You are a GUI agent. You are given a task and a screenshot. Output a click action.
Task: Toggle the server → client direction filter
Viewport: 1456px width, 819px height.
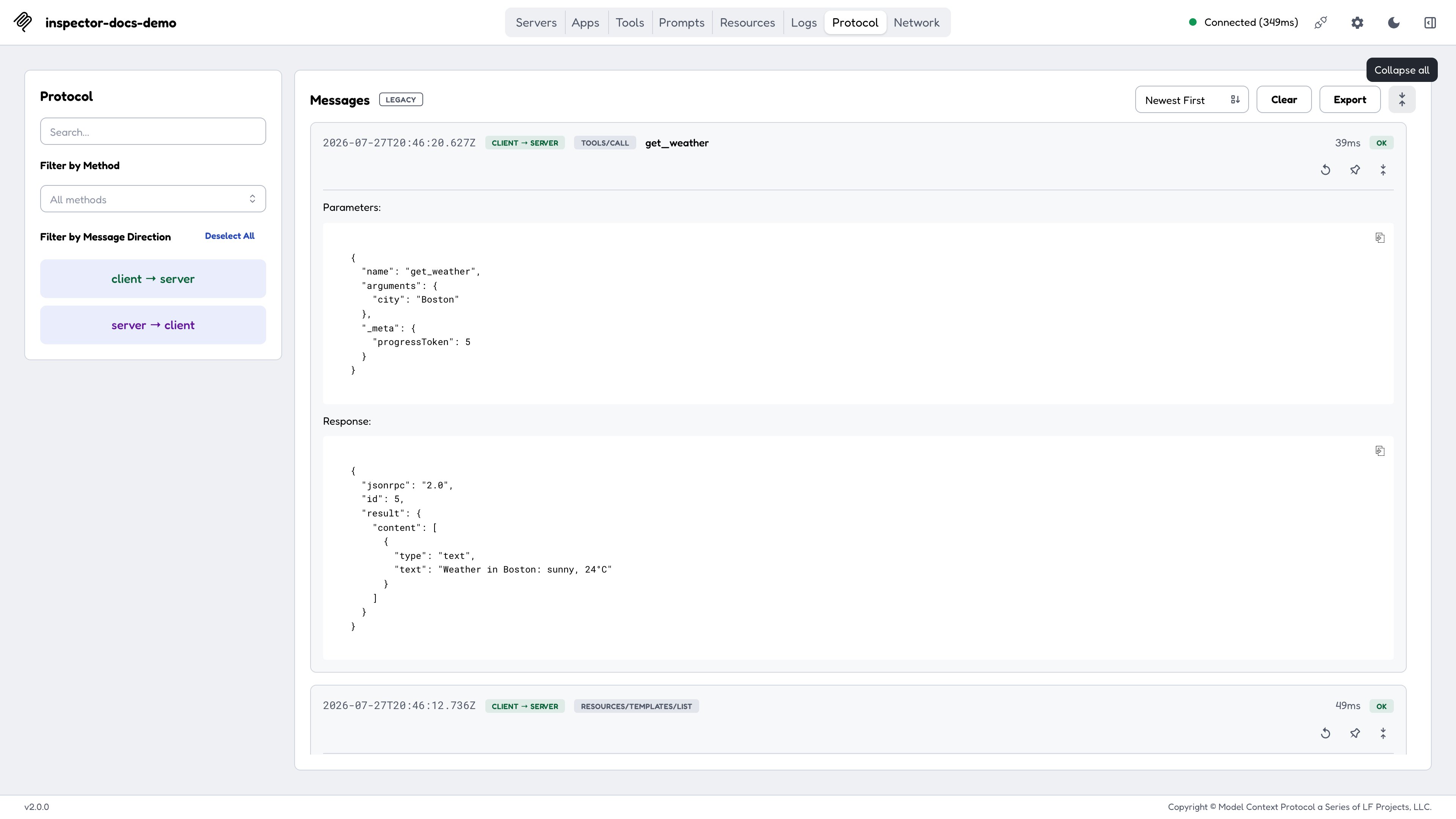coord(153,325)
